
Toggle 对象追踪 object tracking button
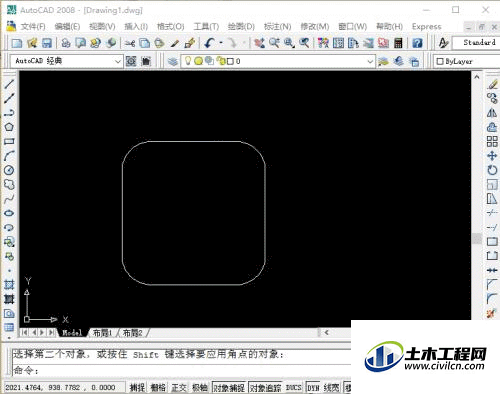click(265, 388)
